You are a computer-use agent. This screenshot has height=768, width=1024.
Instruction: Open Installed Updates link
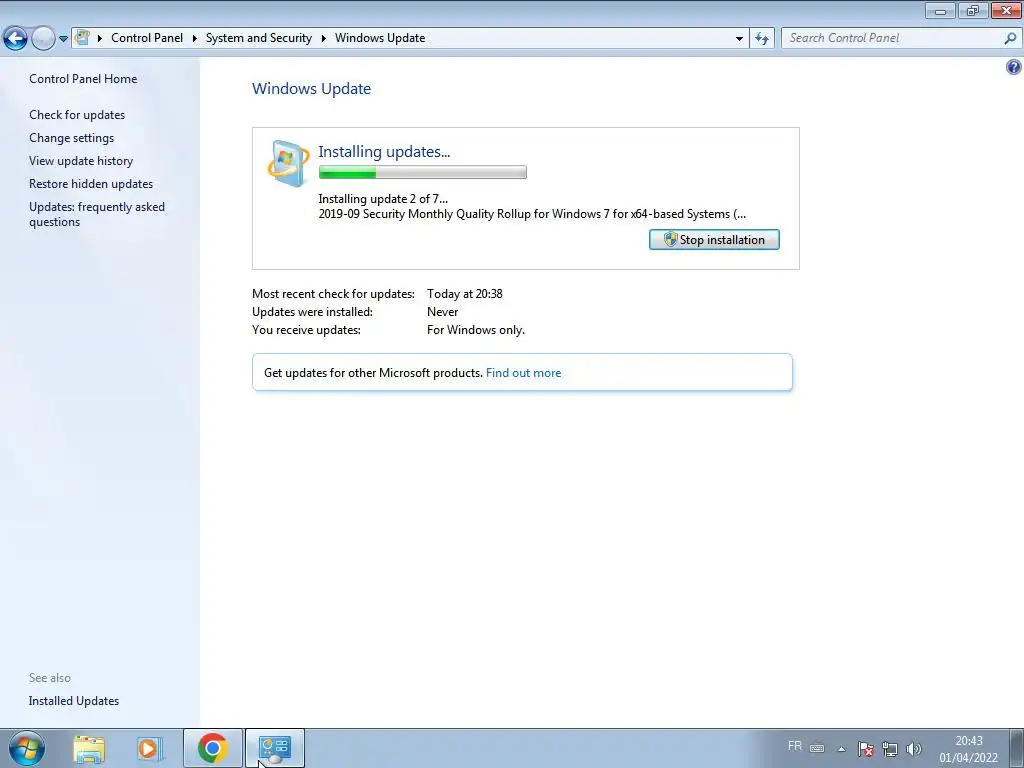(x=74, y=701)
